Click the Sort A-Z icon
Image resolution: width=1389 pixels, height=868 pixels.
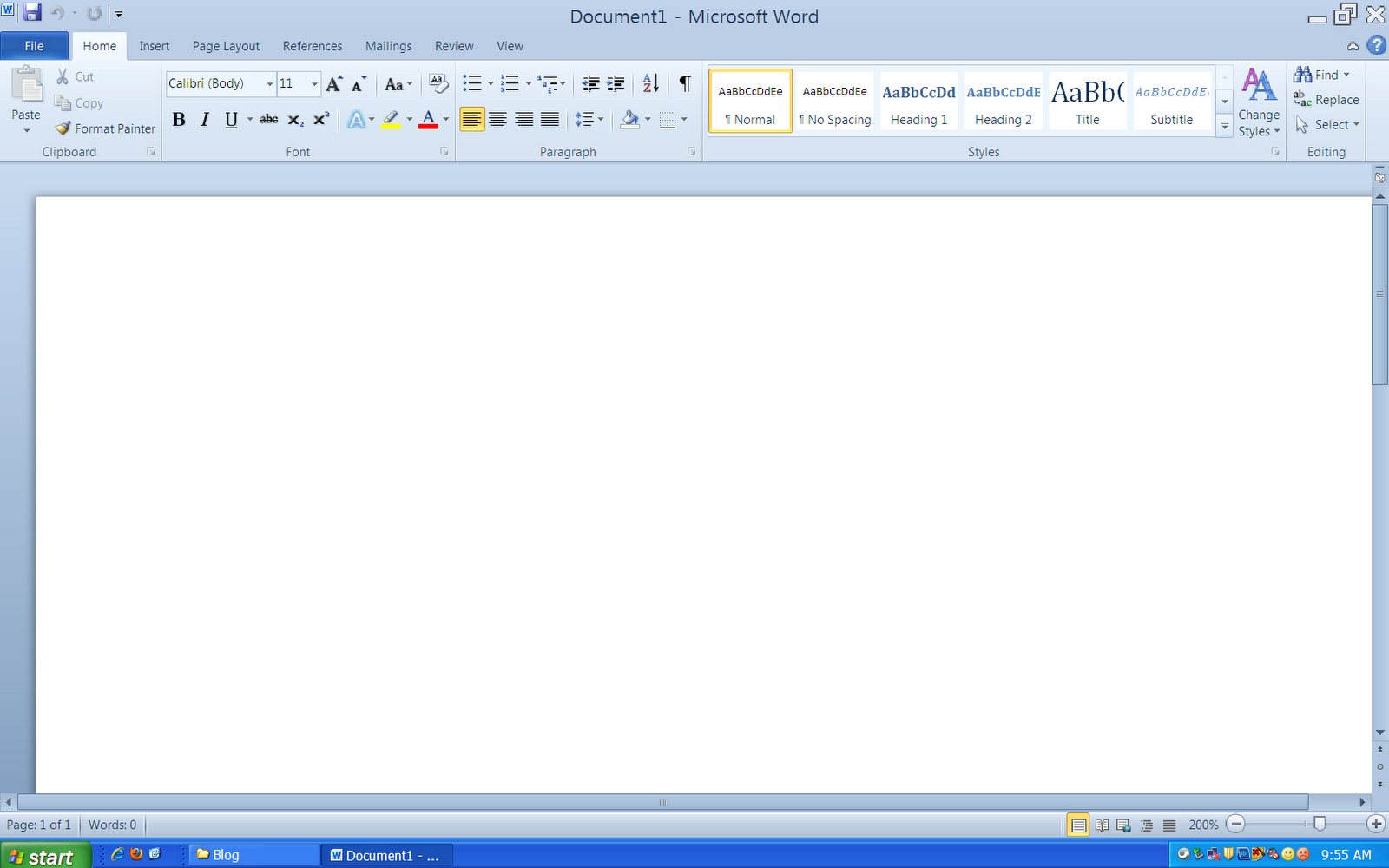(651, 83)
